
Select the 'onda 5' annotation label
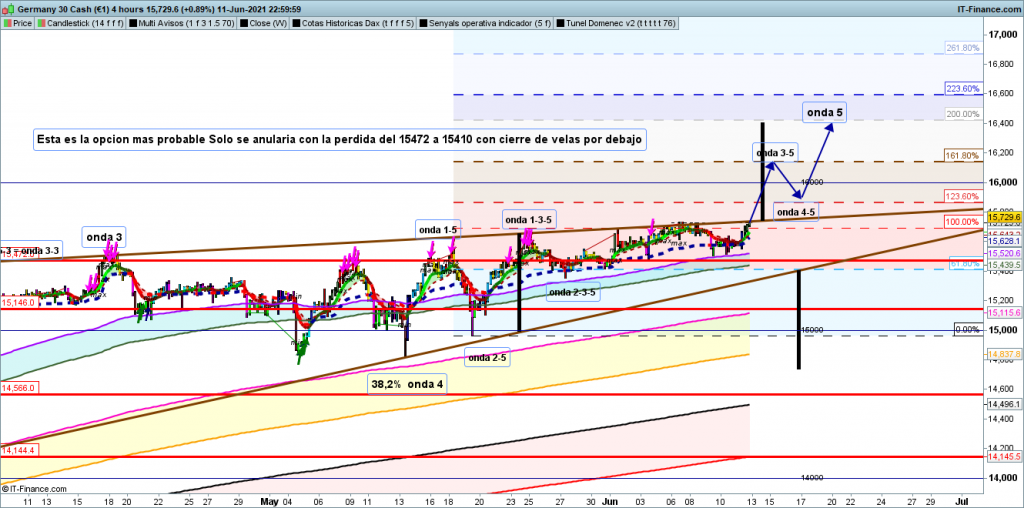click(x=822, y=112)
